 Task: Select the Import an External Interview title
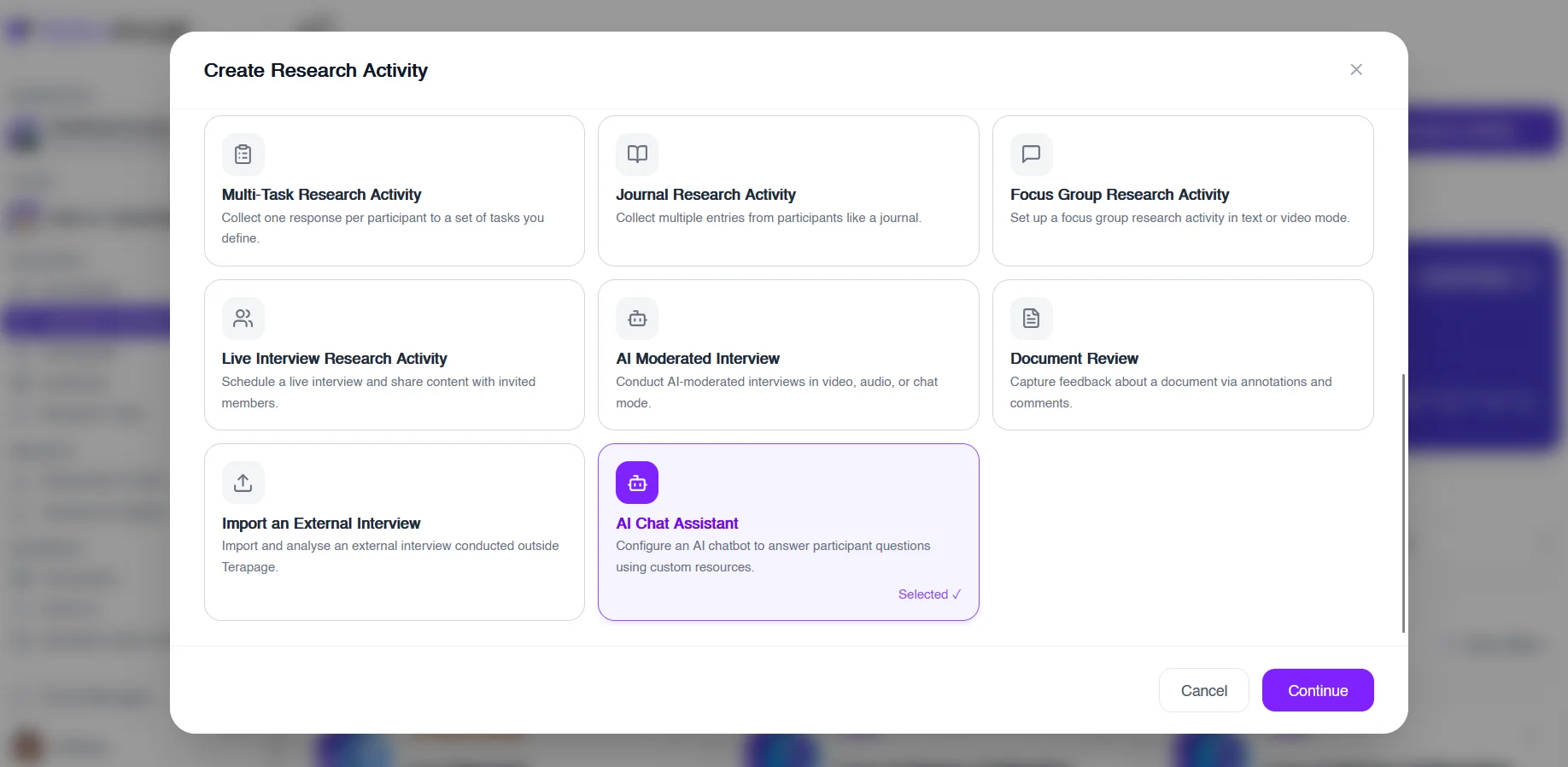pos(321,524)
